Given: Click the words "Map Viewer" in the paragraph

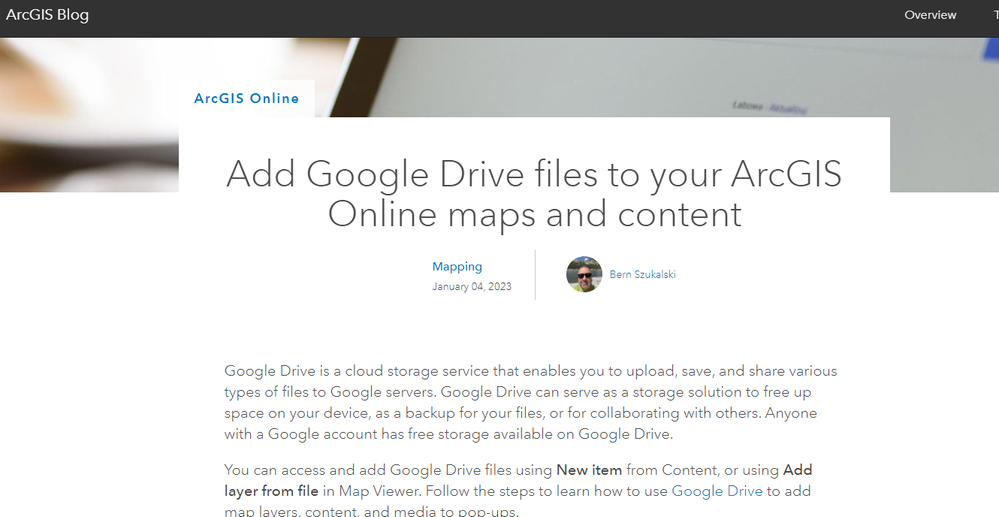Looking at the screenshot, I should 379,490.
